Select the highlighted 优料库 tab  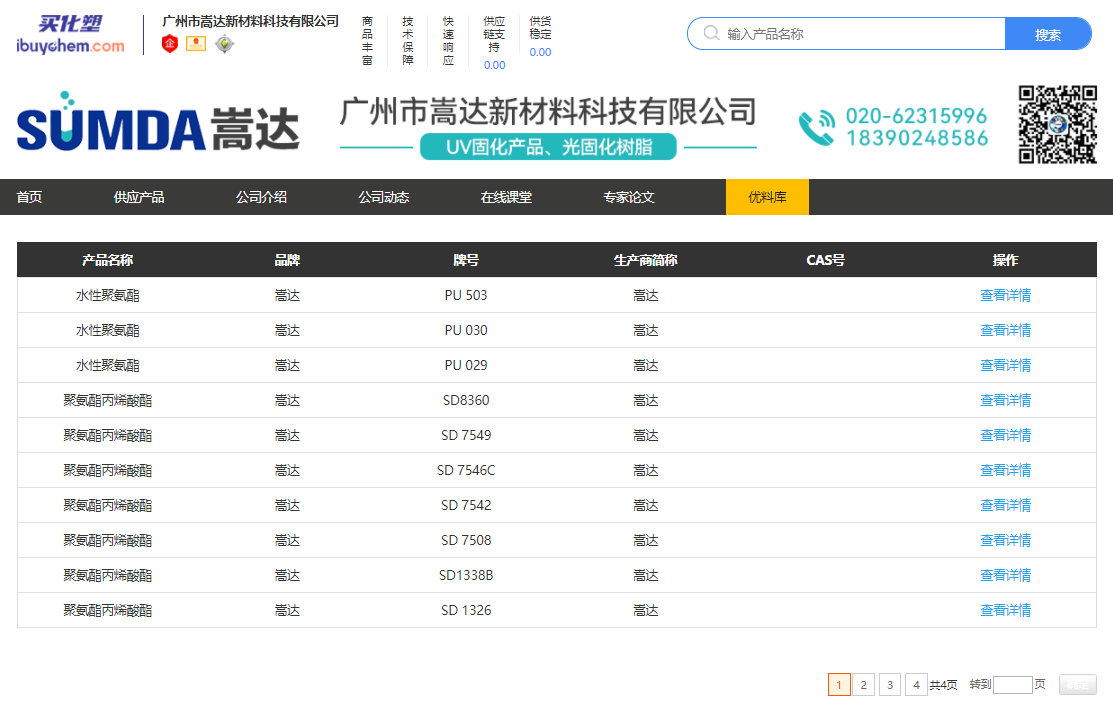767,197
